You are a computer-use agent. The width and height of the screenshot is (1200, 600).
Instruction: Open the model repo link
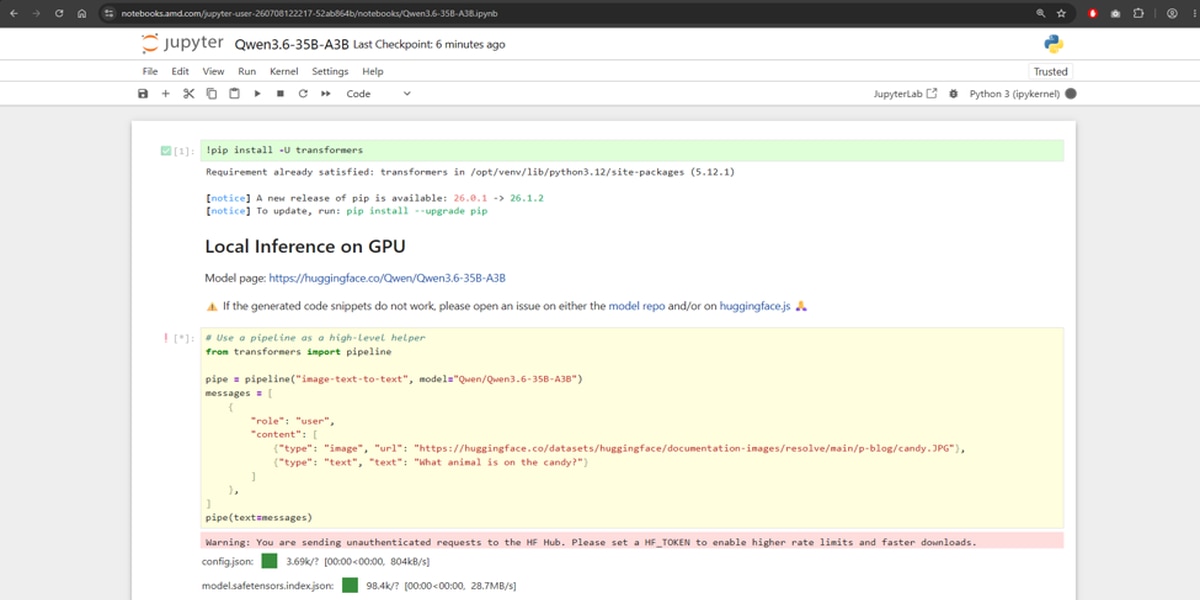[637, 306]
